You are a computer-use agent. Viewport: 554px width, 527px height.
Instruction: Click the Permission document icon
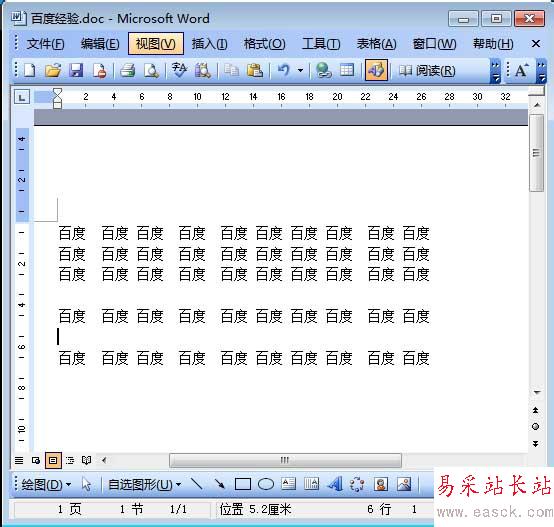[99, 70]
